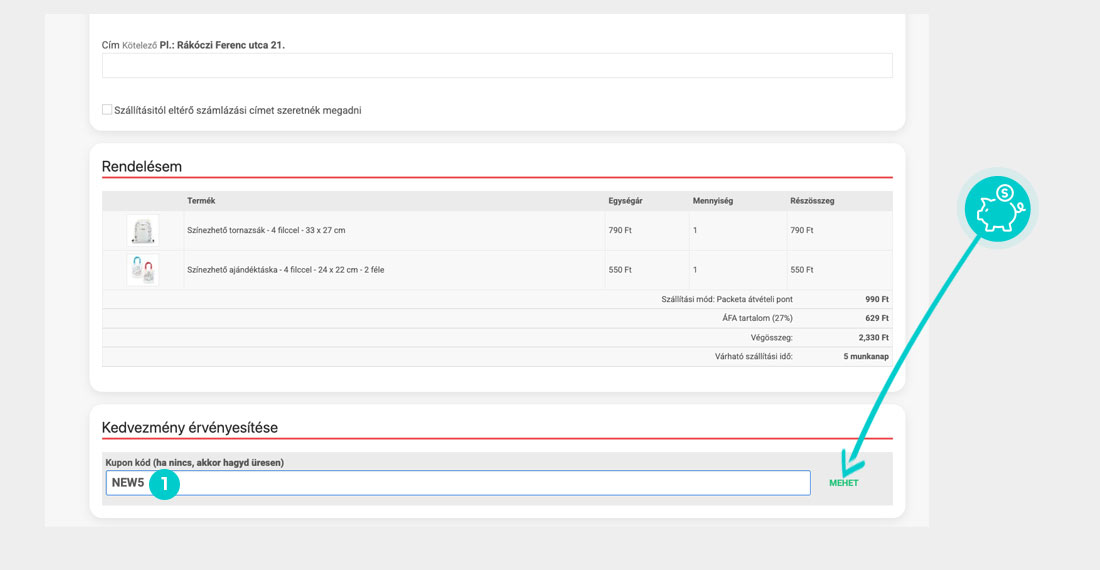Click the Termék column header
The width and height of the screenshot is (1100, 570).
(201, 201)
